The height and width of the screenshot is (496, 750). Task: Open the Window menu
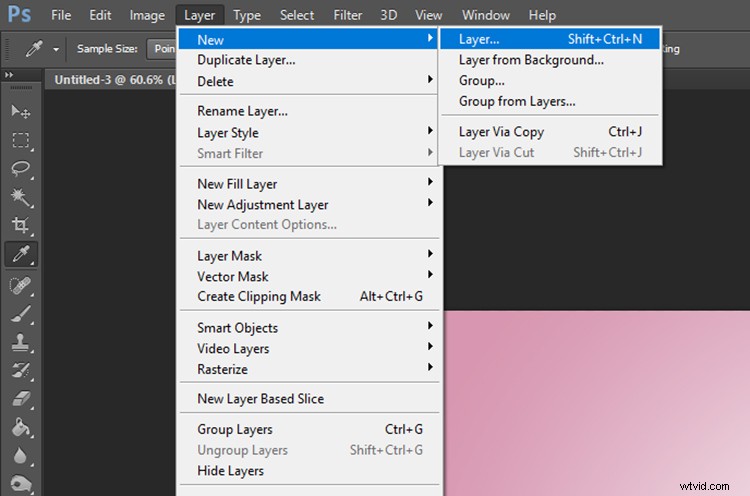coord(485,15)
